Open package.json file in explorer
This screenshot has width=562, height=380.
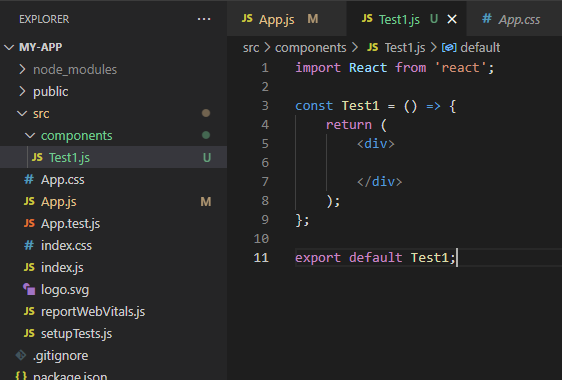tap(113, 374)
